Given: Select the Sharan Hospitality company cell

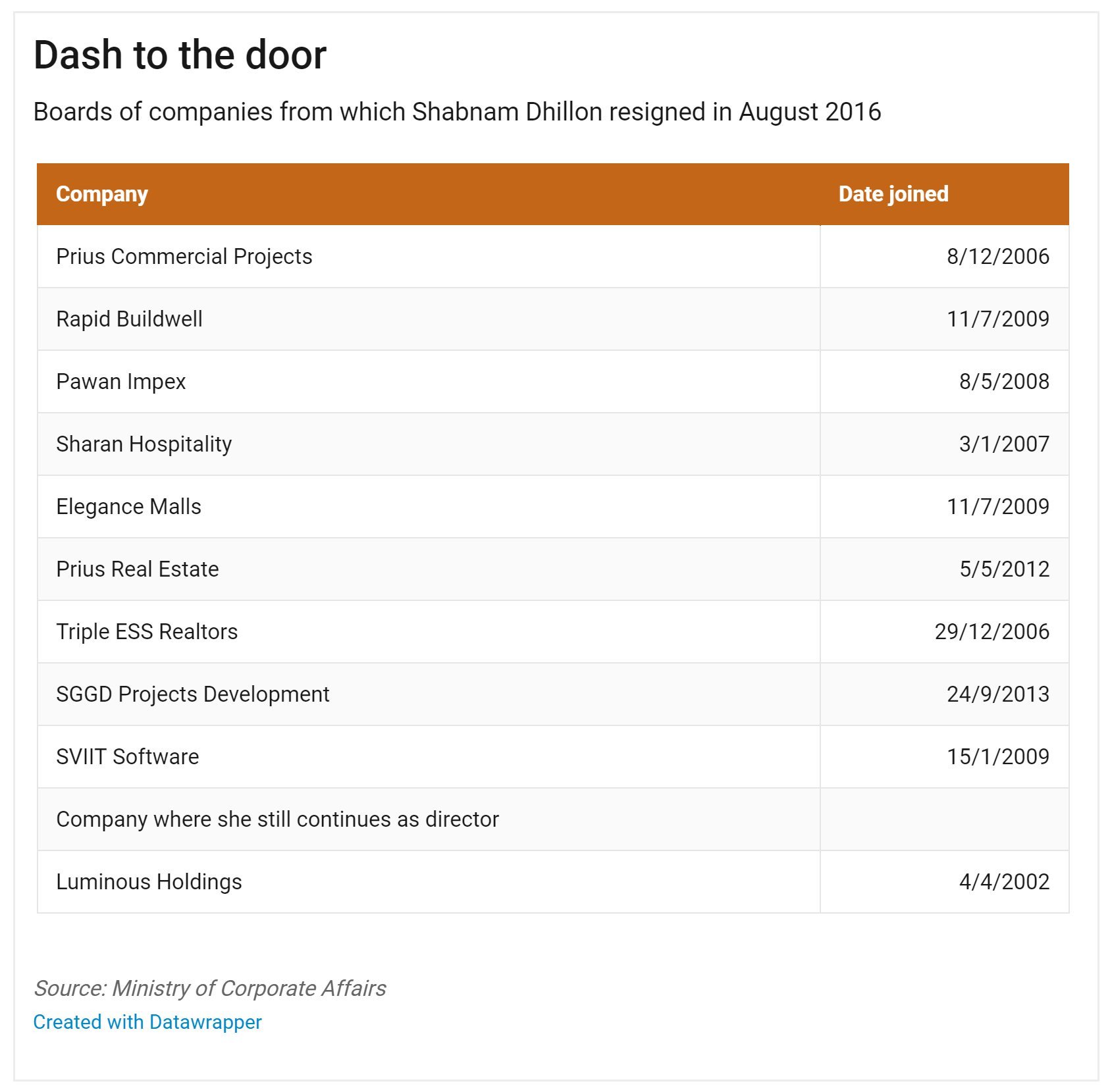Looking at the screenshot, I should click(x=144, y=444).
